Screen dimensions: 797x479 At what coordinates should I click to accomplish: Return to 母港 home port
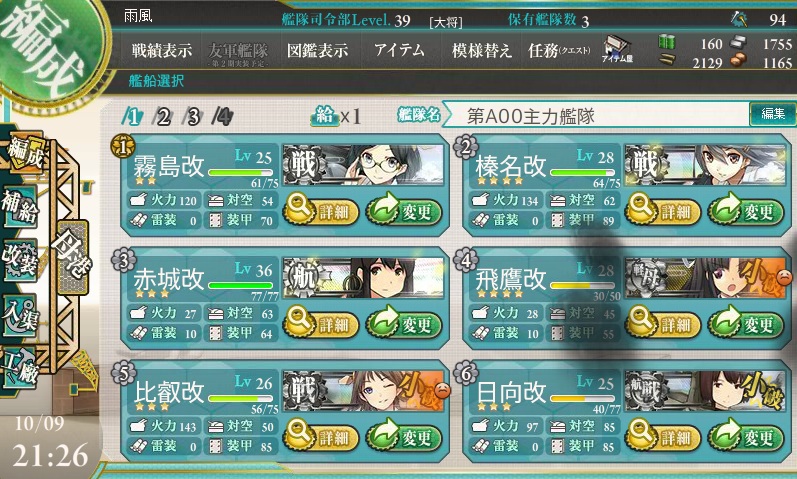click(73, 257)
